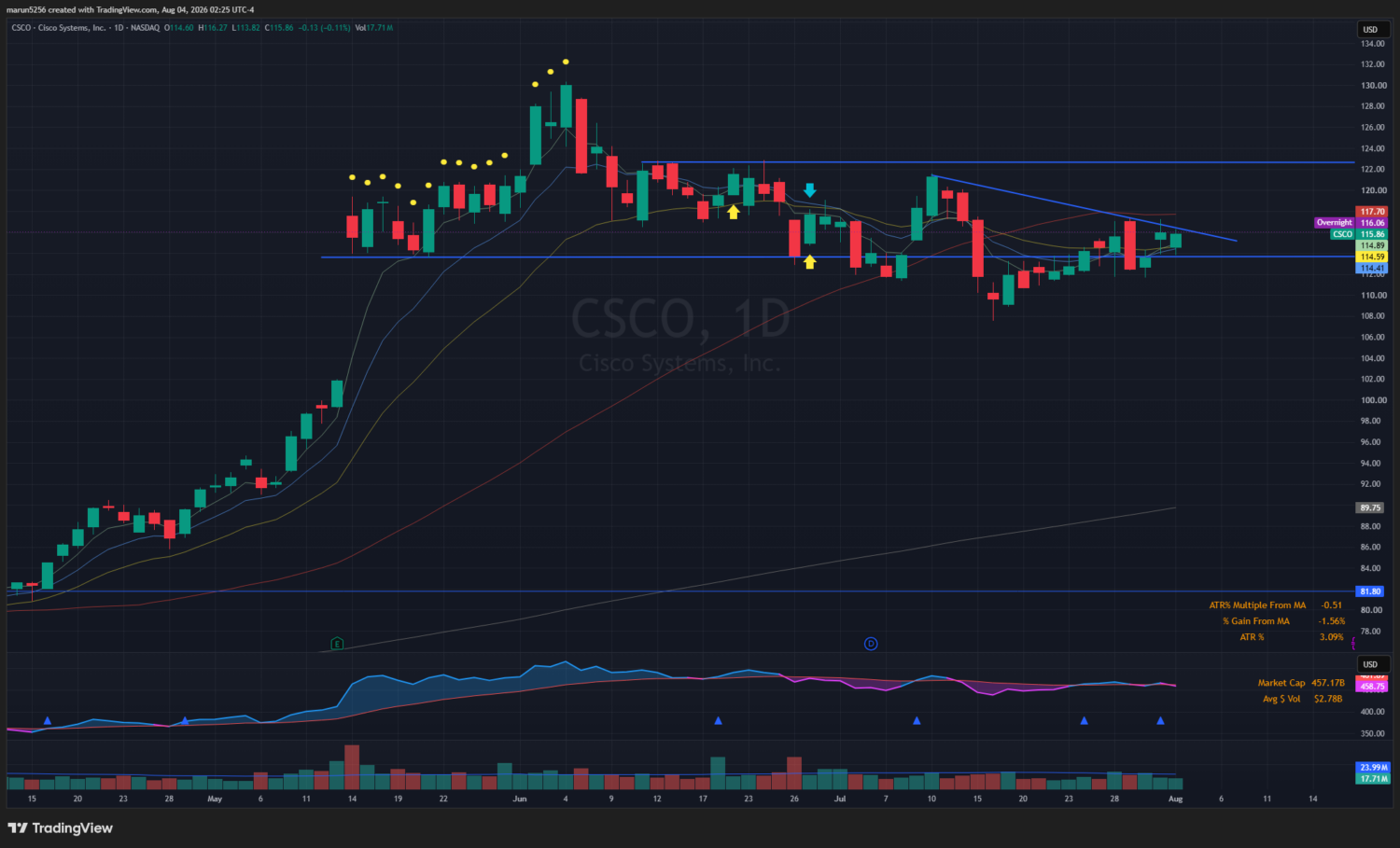Click the light green 114.89 price label
Image resolution: width=1400 pixels, height=848 pixels.
click(x=1372, y=245)
